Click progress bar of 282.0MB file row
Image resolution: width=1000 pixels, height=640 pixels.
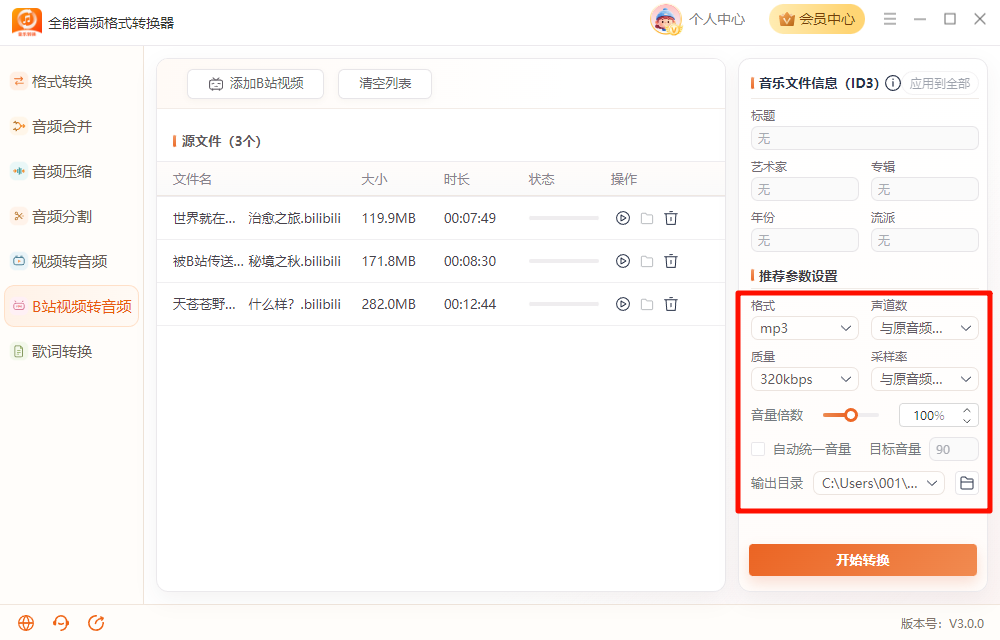pos(564,304)
